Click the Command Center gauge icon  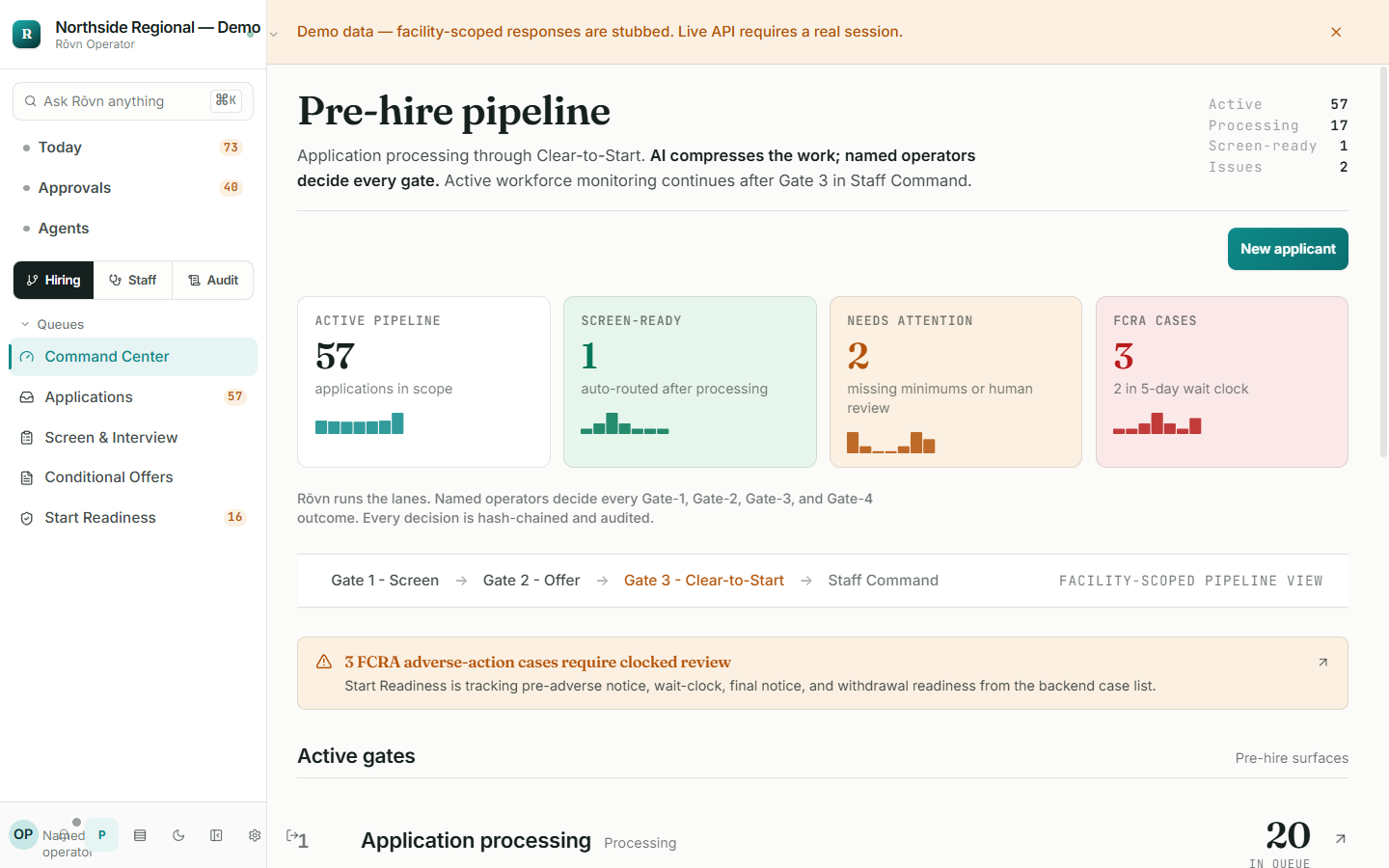tap(27, 357)
